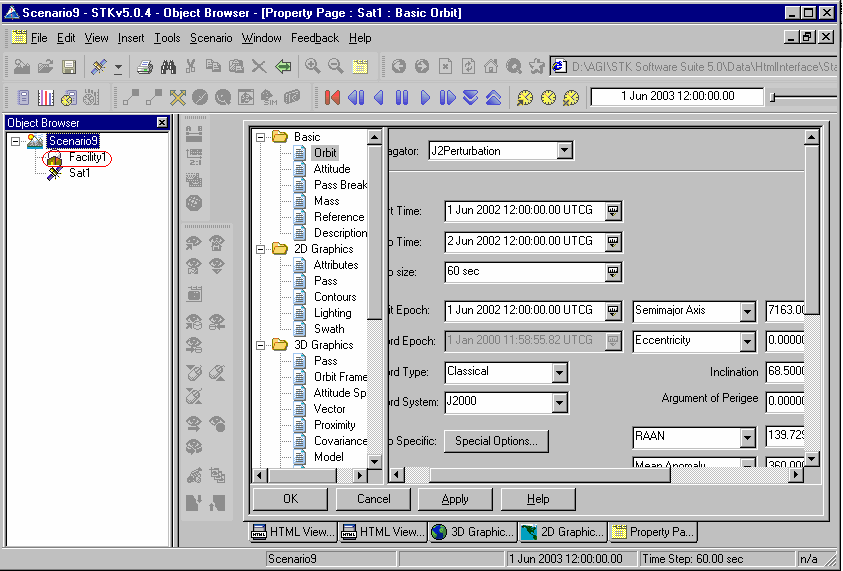Click the Cancel button
The height and width of the screenshot is (571, 843).
(373, 499)
